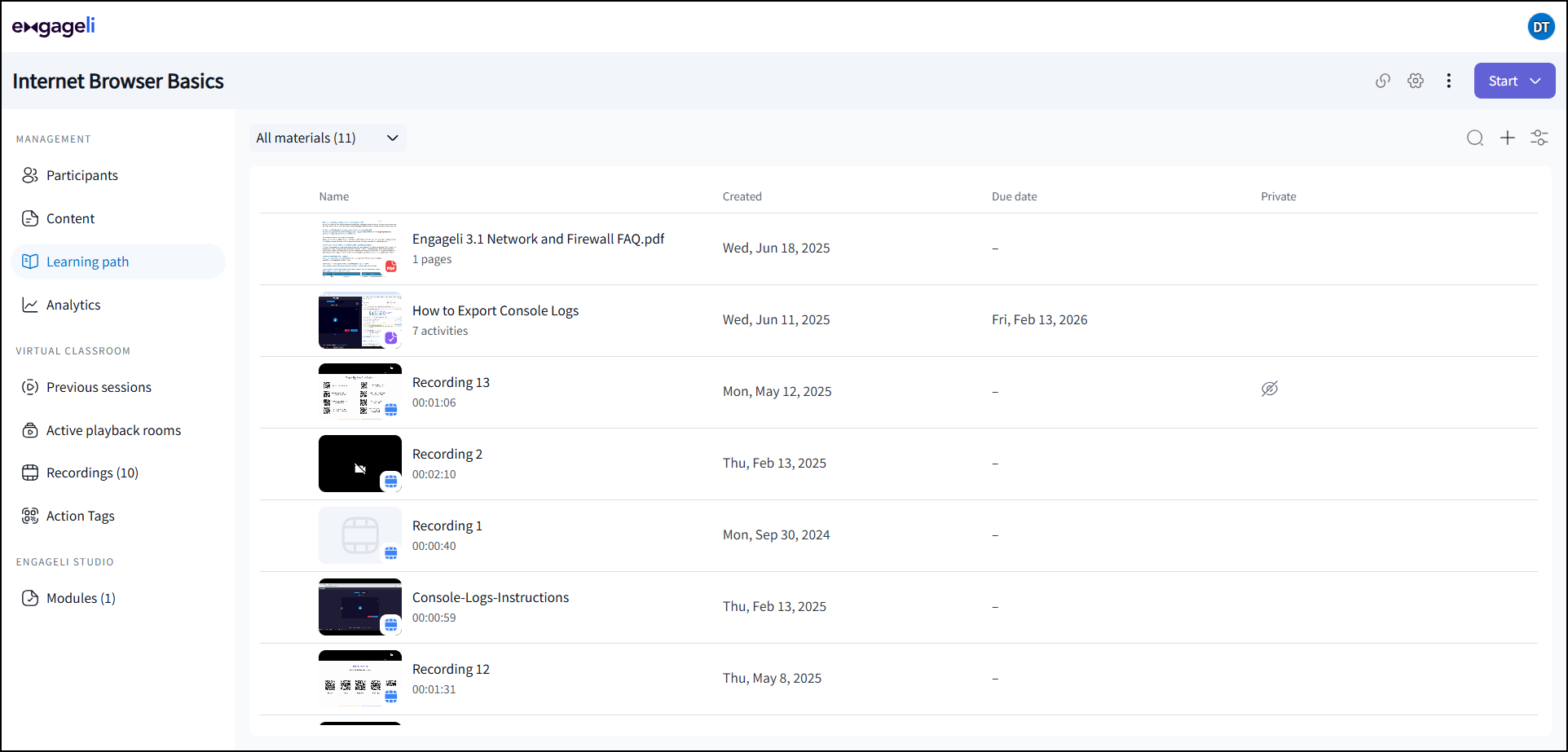Viewport: 1568px width, 752px height.
Task: Click the Engageli logo
Action: [53, 26]
